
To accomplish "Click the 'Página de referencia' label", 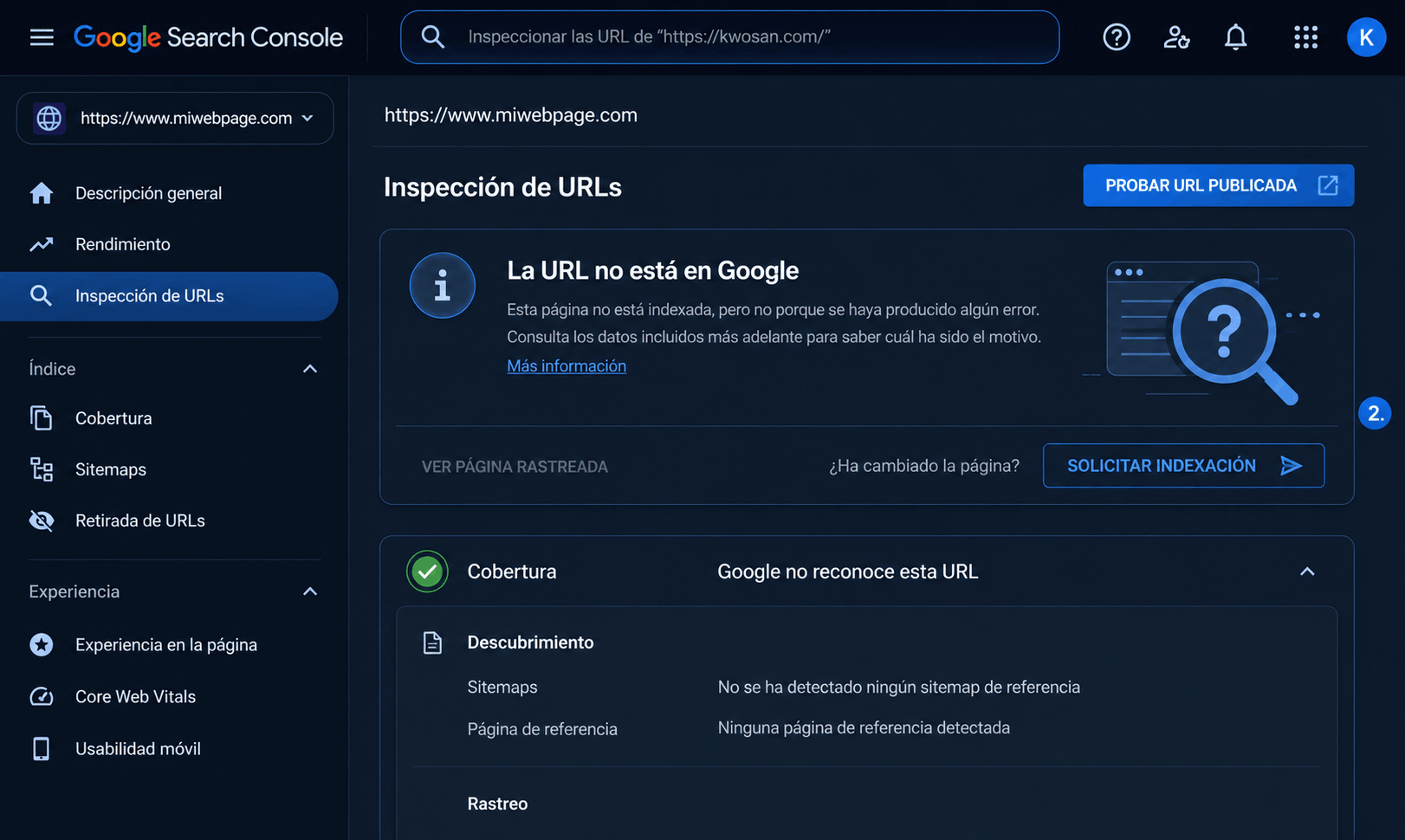I will 542,730.
